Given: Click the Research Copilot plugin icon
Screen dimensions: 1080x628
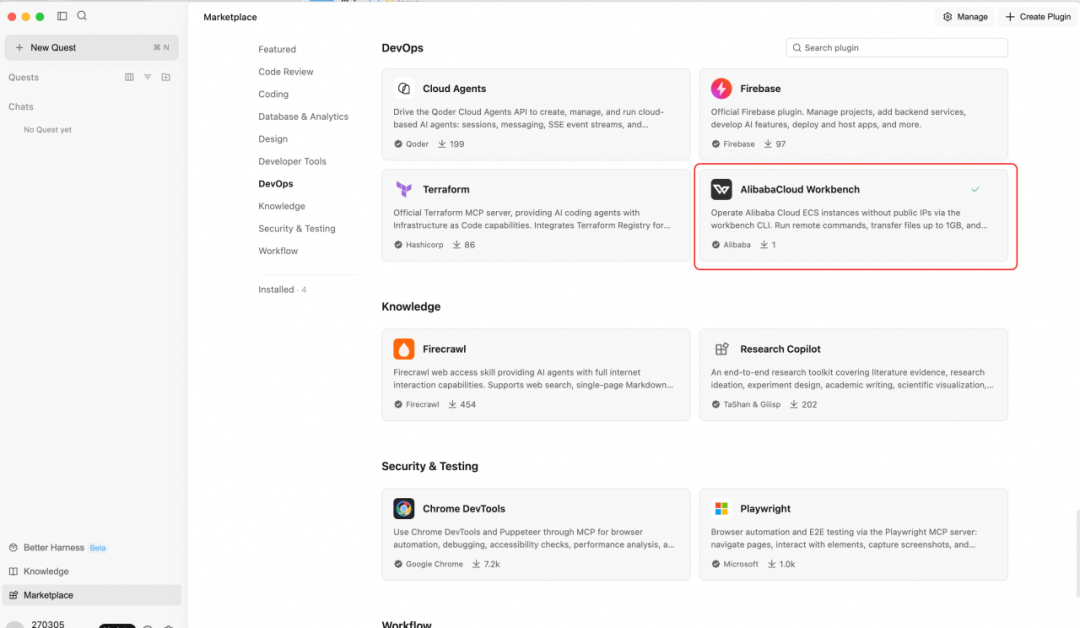Looking at the screenshot, I should (x=721, y=349).
